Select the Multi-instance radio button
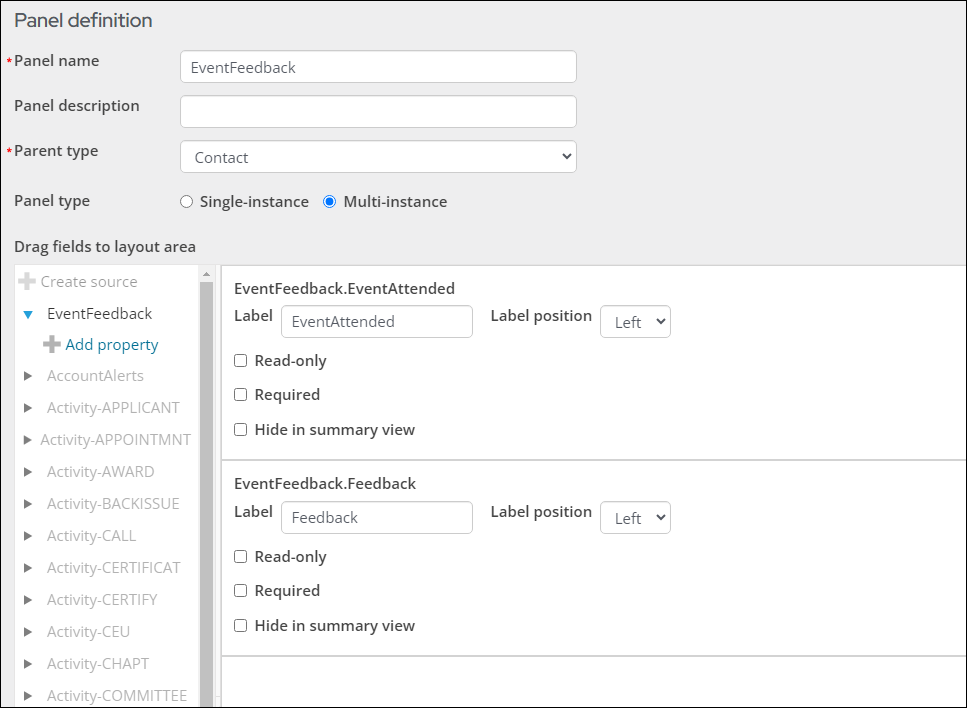Viewport: 967px width, 708px height. 329,202
